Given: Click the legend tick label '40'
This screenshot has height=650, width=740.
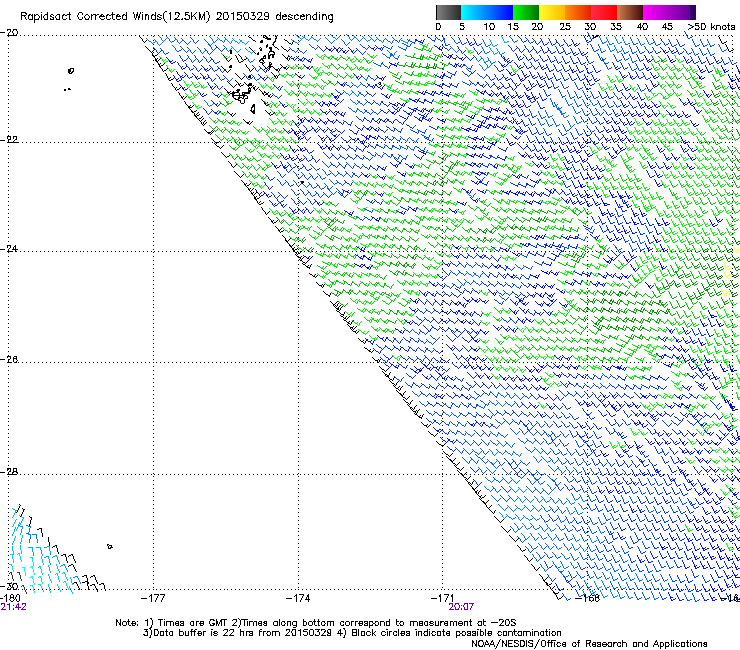Looking at the screenshot, I should [x=642, y=26].
